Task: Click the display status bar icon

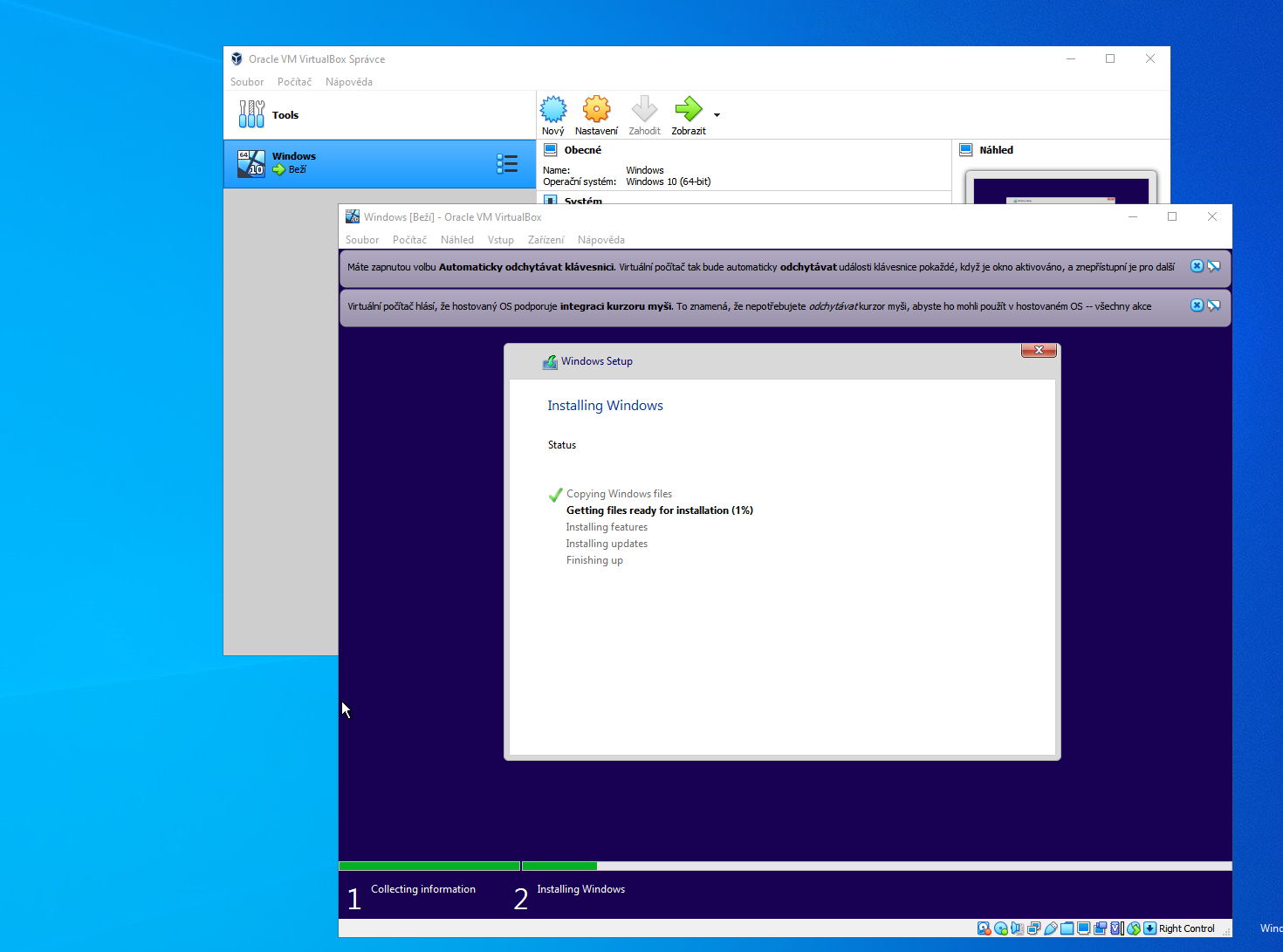Action: point(1083,928)
